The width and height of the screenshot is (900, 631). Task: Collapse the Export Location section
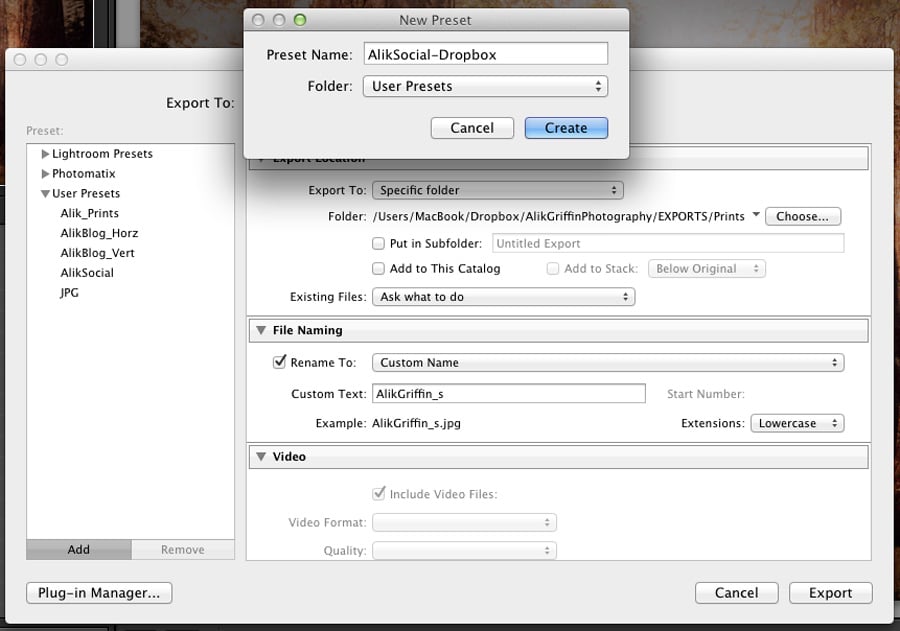pyautogui.click(x=261, y=157)
